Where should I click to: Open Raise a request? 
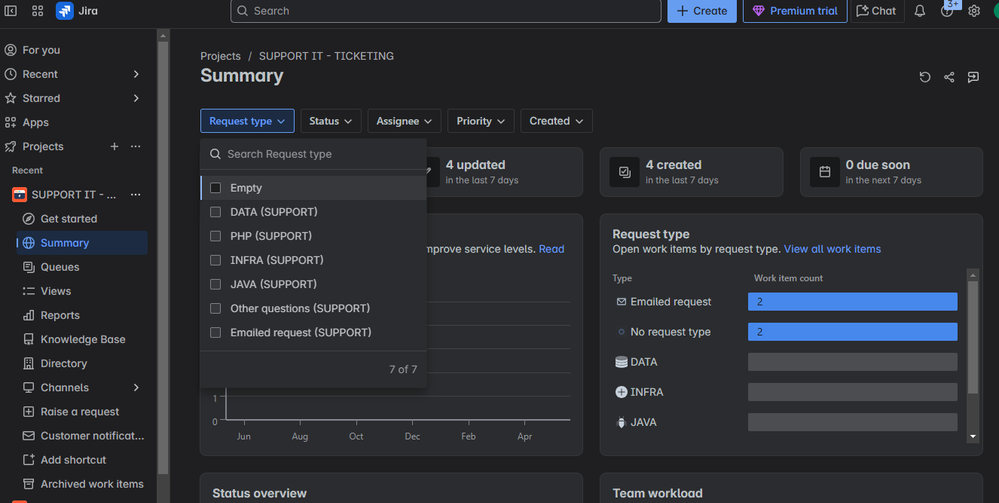pos(82,412)
